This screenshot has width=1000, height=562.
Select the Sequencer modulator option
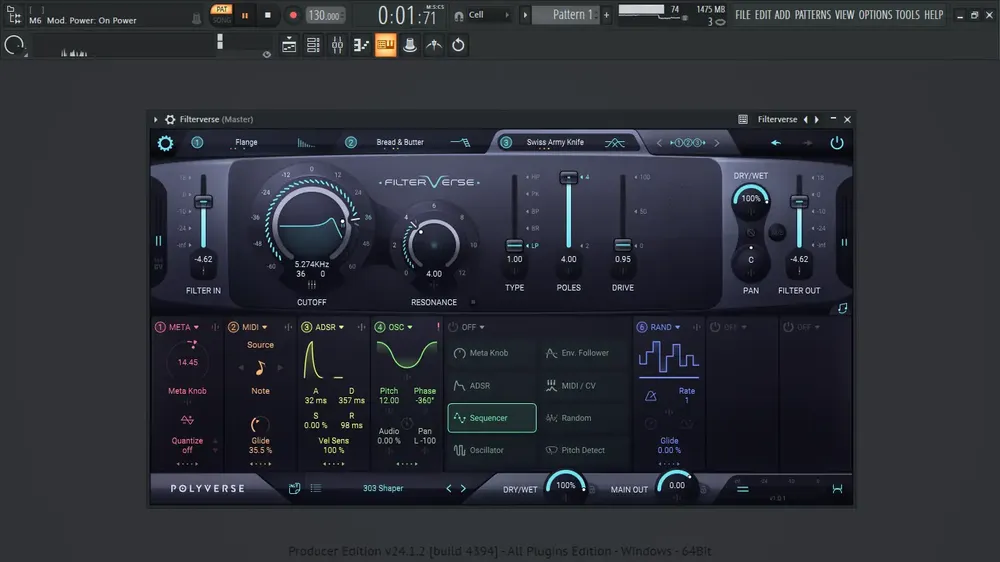pos(492,418)
